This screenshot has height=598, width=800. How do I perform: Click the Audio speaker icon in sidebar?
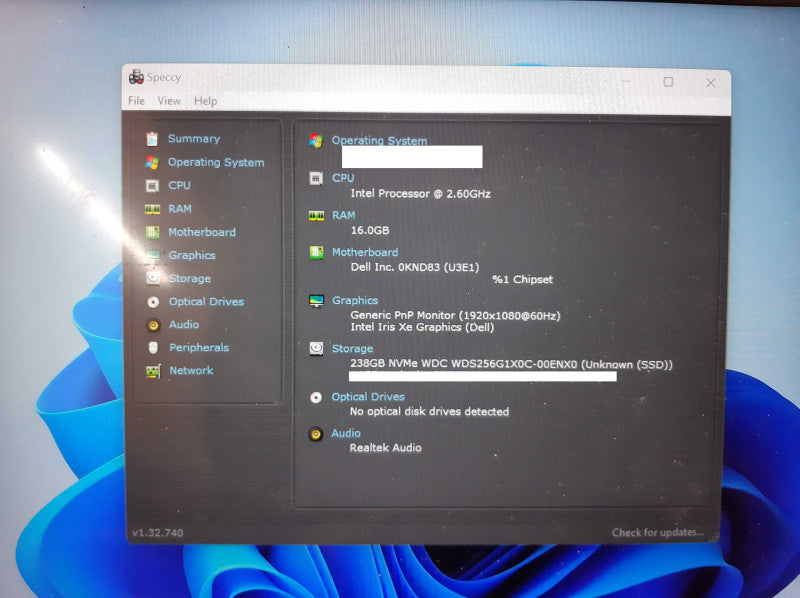tap(153, 325)
